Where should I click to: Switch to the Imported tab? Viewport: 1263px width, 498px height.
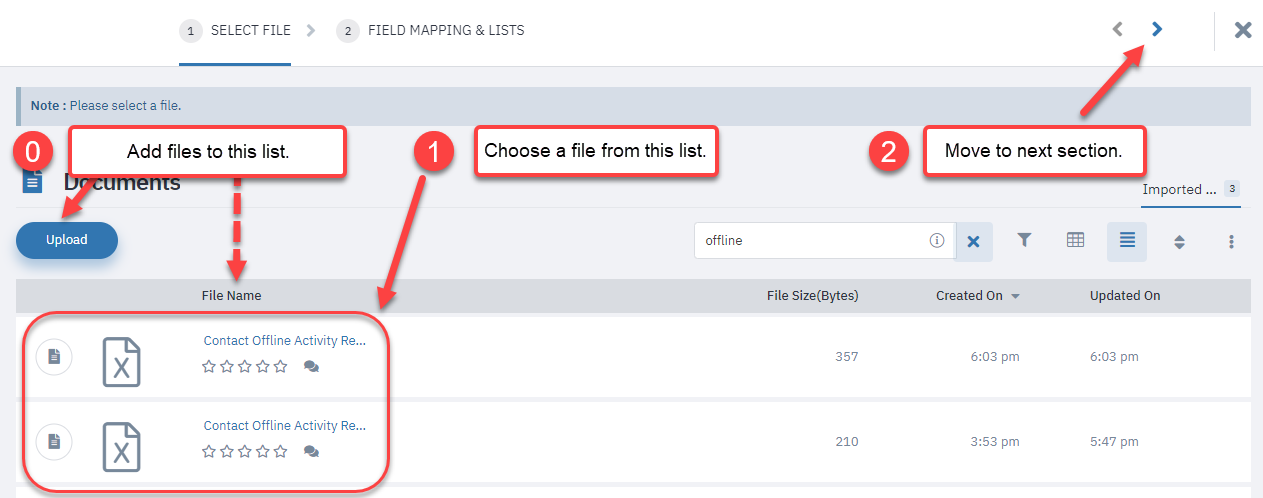pos(1191,189)
